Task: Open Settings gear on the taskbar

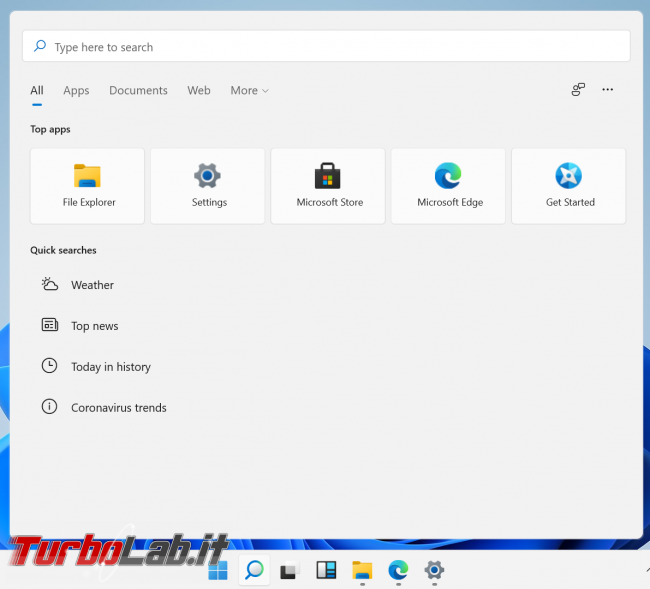Action: point(434,570)
